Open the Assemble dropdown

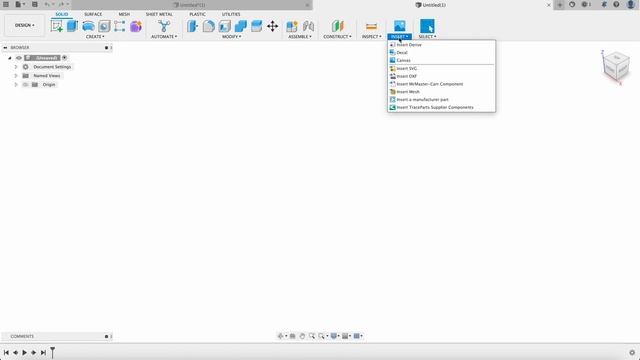pos(300,37)
